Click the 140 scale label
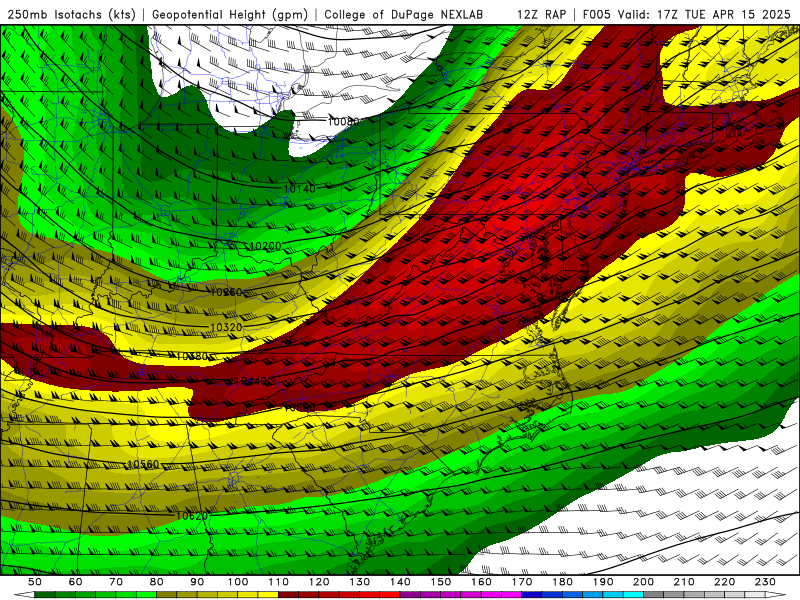The width and height of the screenshot is (800, 600). click(x=400, y=582)
